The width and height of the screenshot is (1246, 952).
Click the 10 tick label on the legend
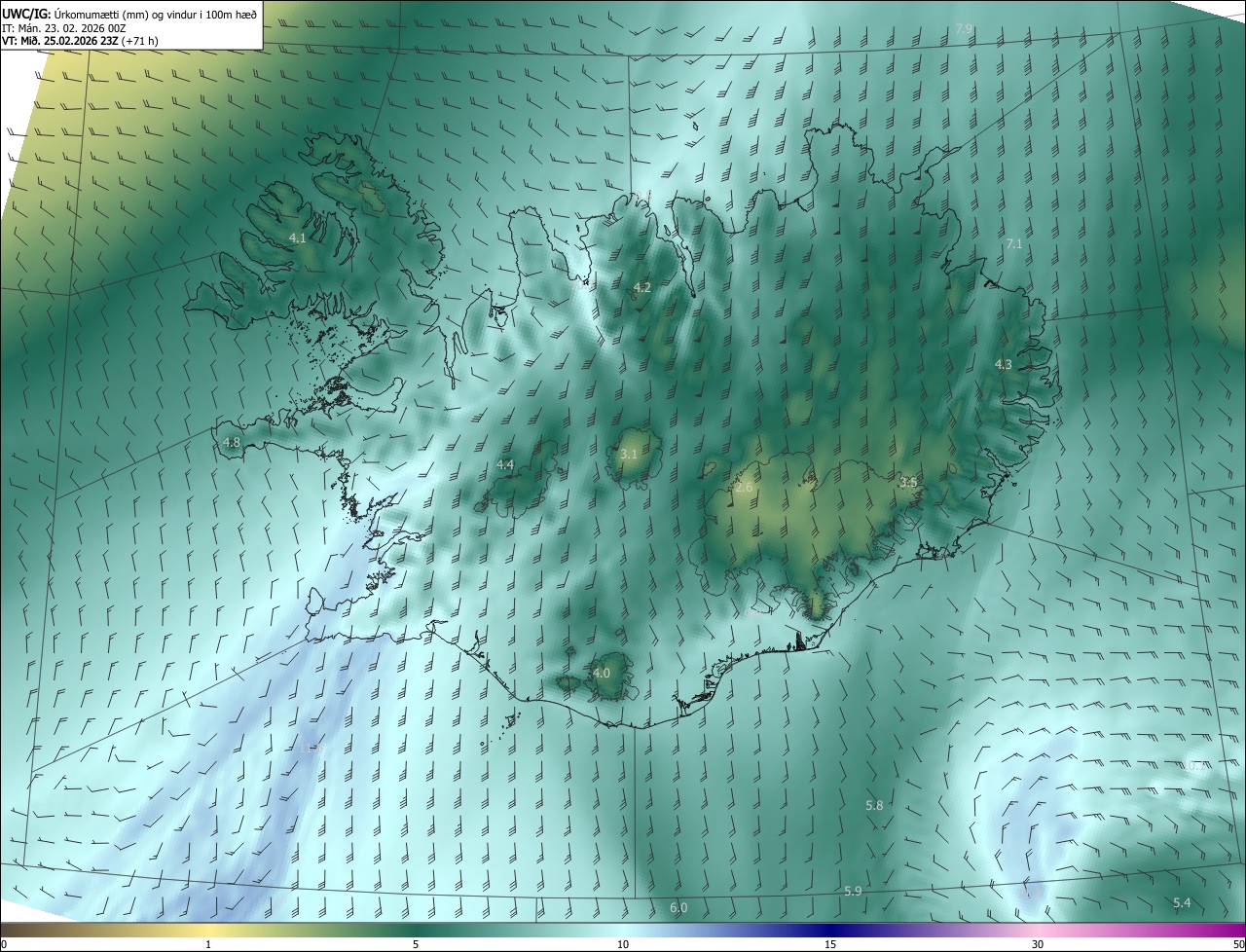pos(623,944)
